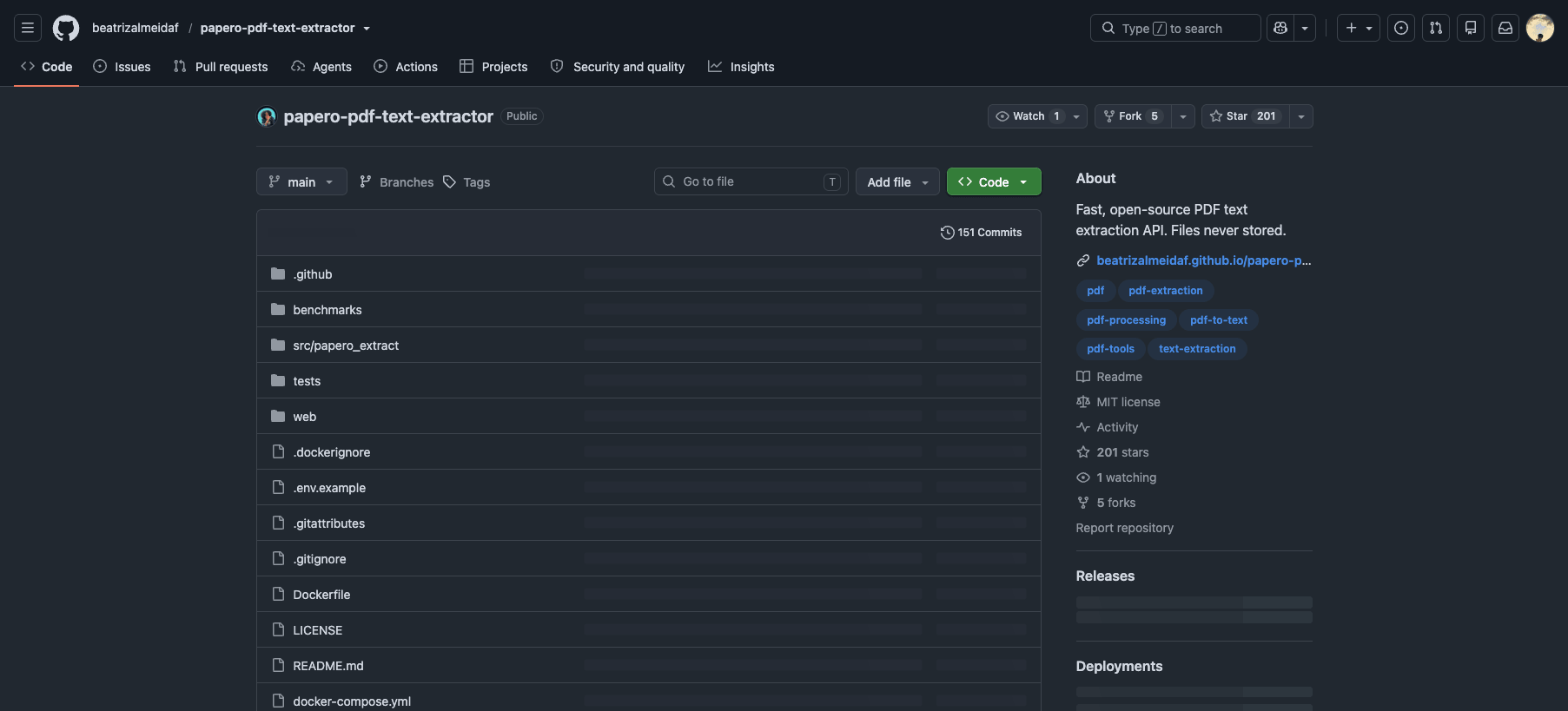Open the src/papero_extract folder

pos(346,346)
